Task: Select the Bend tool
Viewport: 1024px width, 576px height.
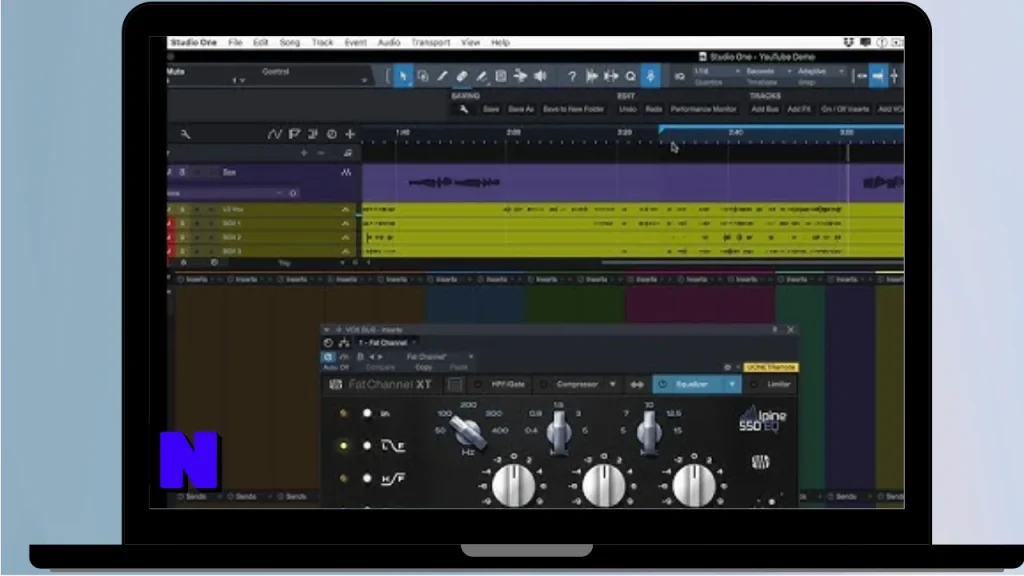Action: click(x=520, y=76)
